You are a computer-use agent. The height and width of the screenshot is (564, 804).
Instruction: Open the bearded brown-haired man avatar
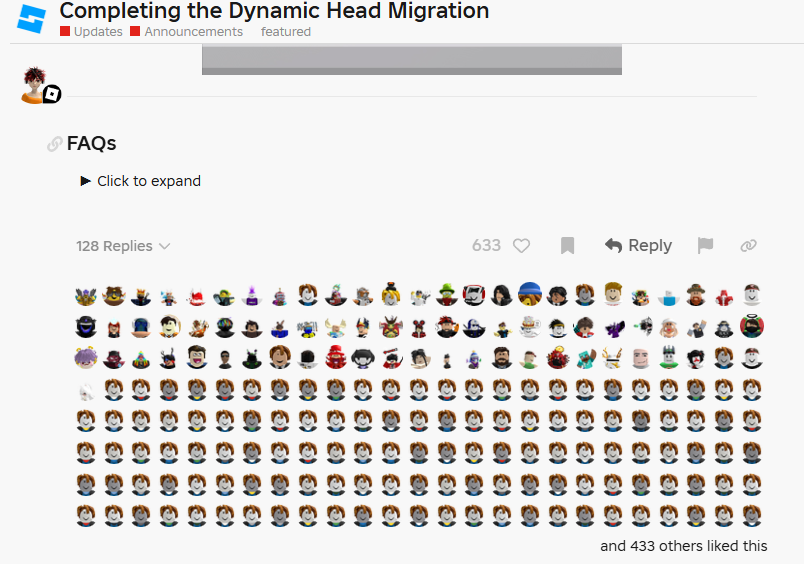pyautogui.click(x=502, y=357)
